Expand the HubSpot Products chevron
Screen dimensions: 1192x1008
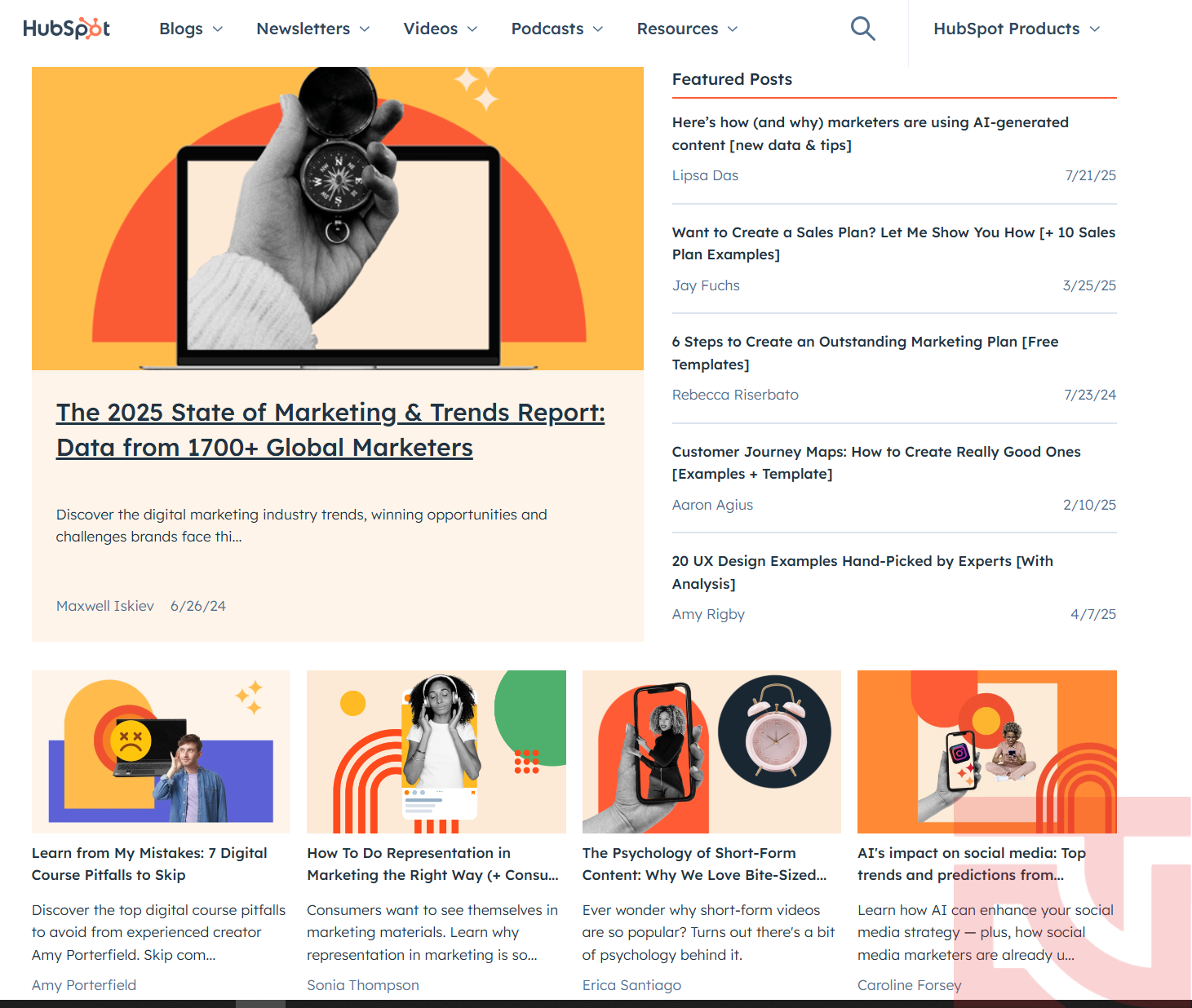[1095, 29]
